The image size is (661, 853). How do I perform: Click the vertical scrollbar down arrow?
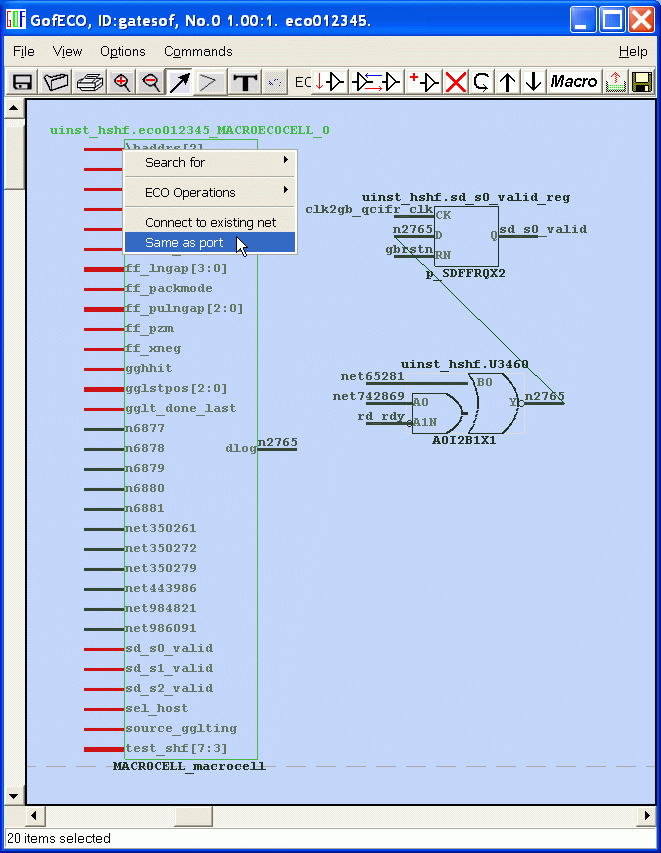14,796
